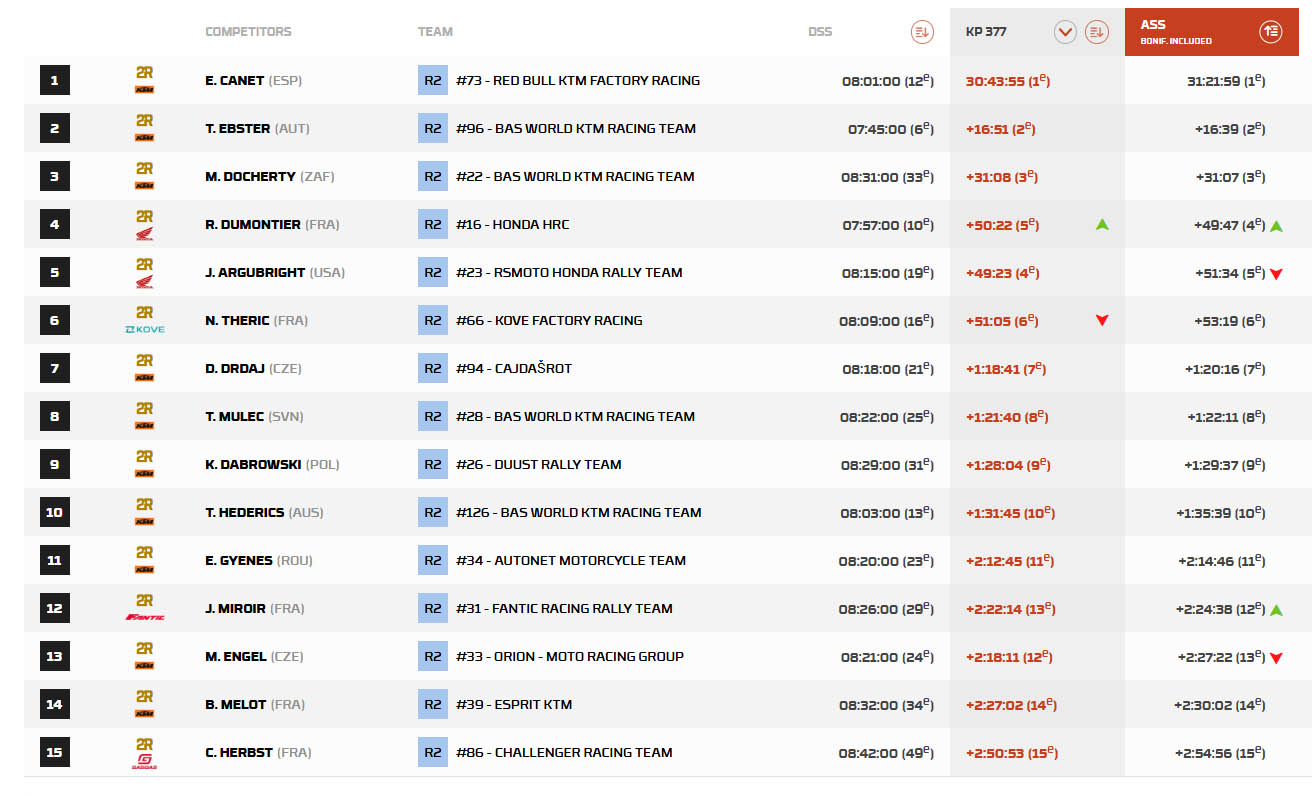Click the R2 badge for Honda HRC
The image size is (1312, 796).
coord(432,224)
